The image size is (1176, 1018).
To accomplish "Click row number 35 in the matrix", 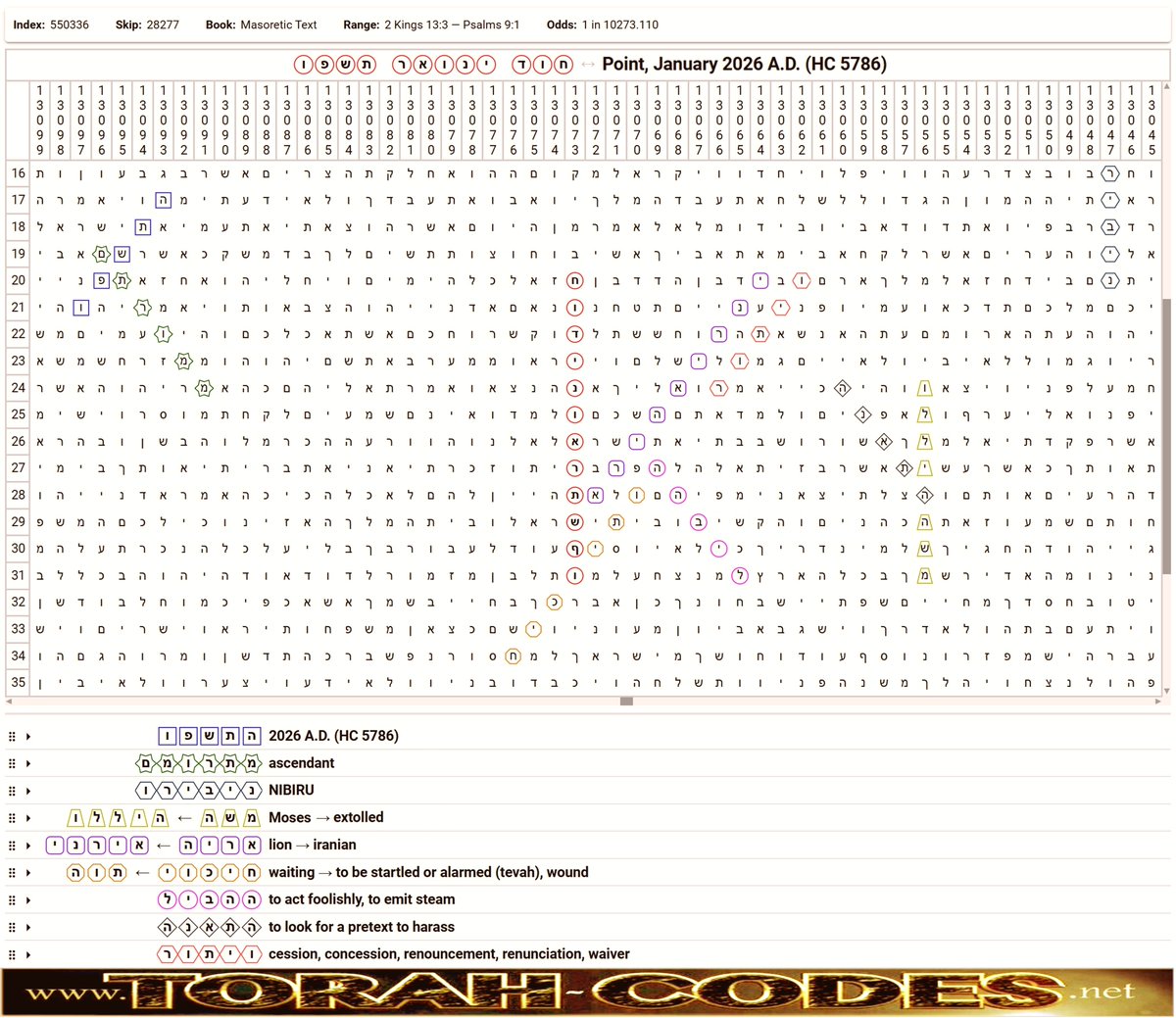I will tap(19, 683).
